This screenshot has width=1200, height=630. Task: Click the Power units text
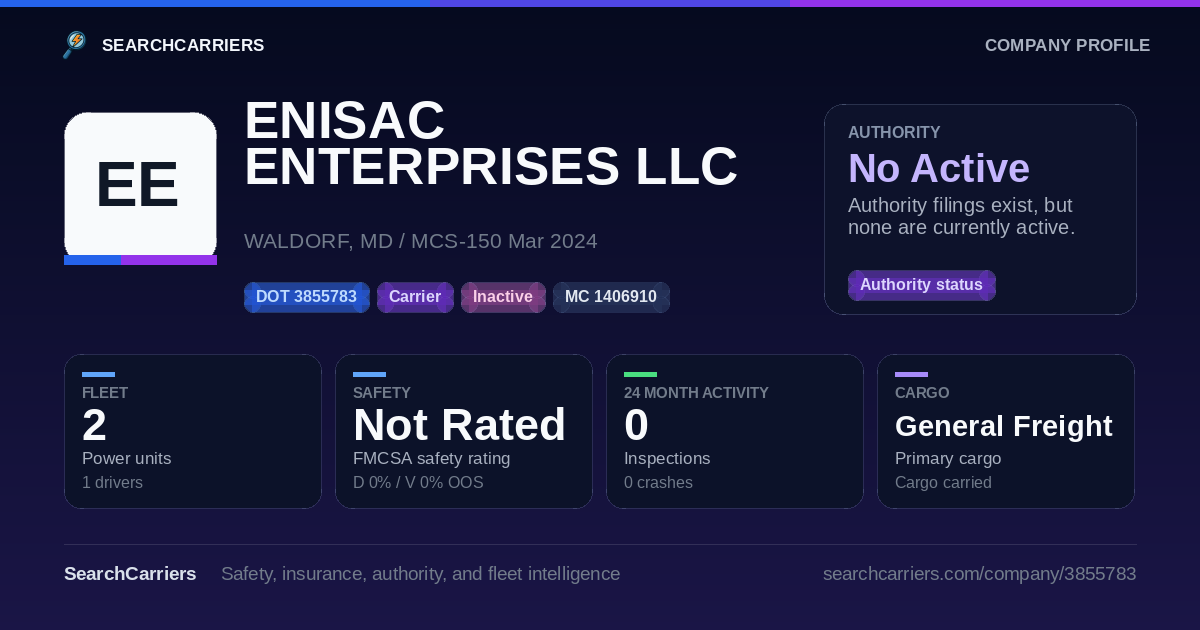tap(126, 458)
